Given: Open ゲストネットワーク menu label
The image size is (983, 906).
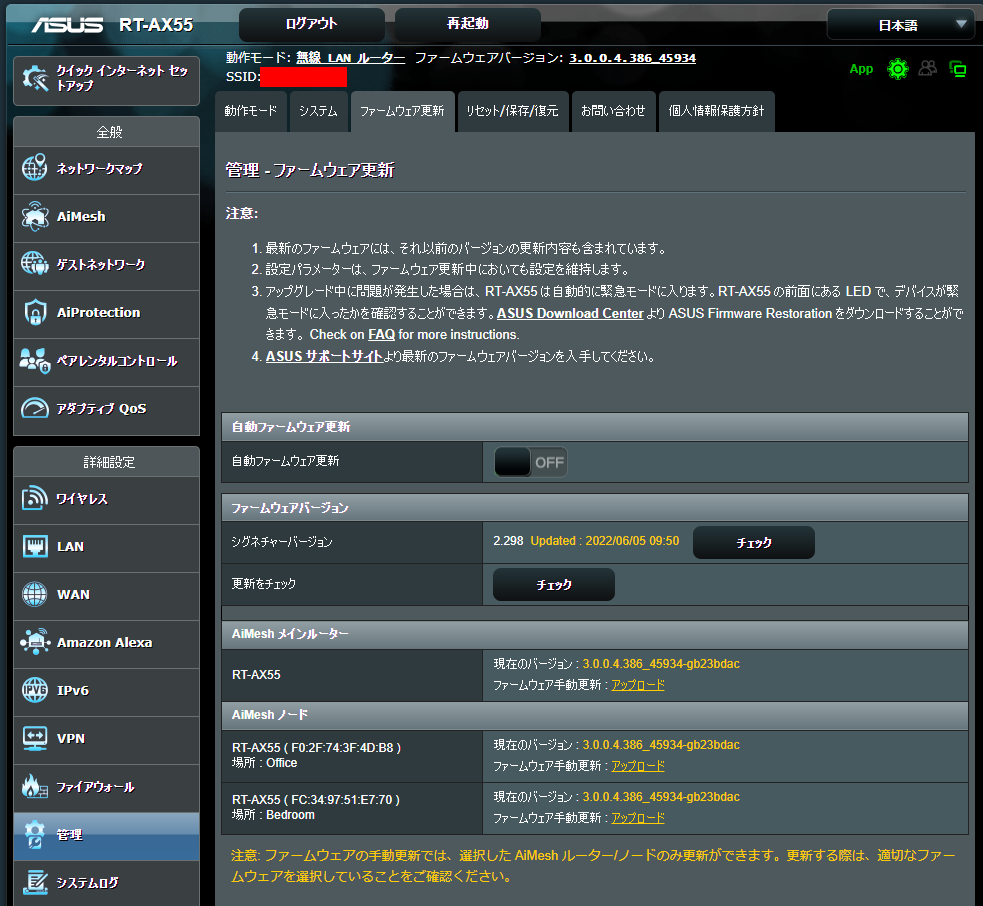Looking at the screenshot, I should [x=101, y=265].
